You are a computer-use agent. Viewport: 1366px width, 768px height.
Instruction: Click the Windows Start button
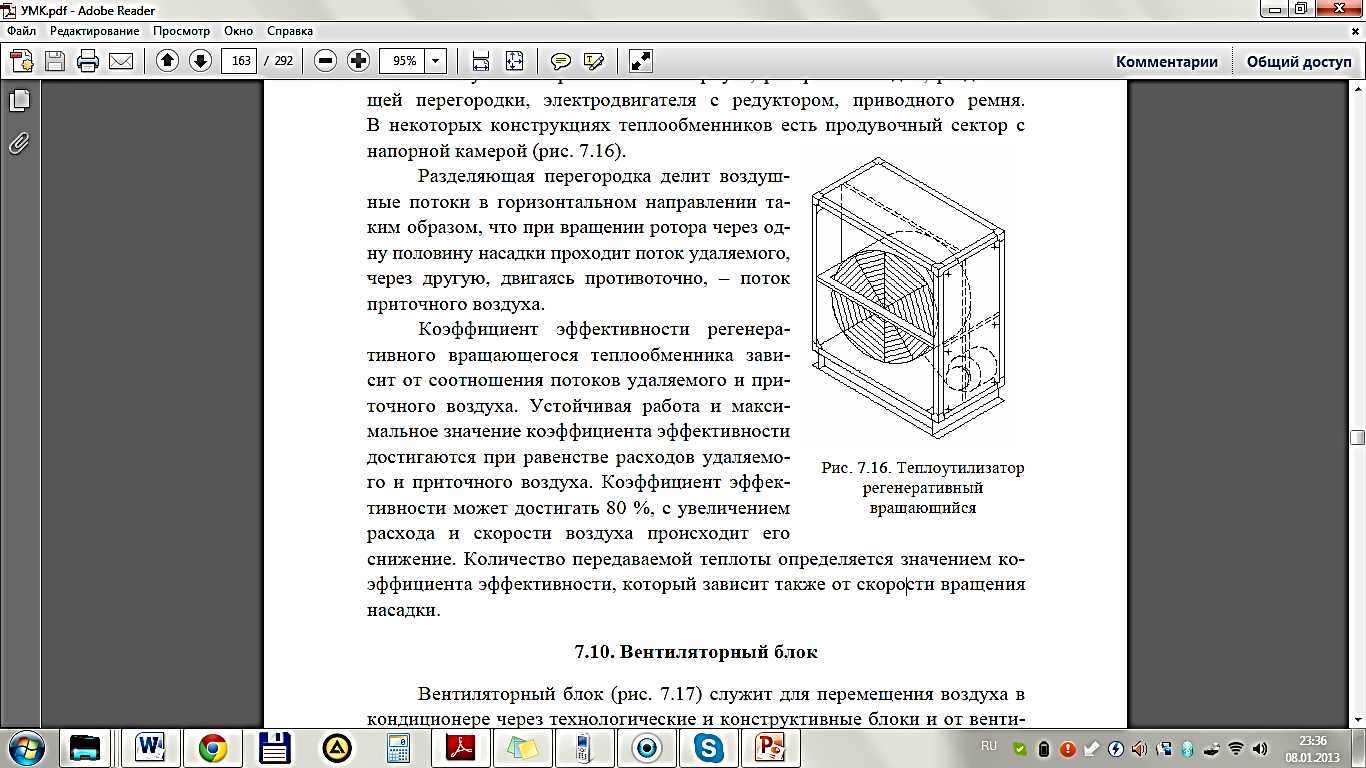(x=25, y=747)
